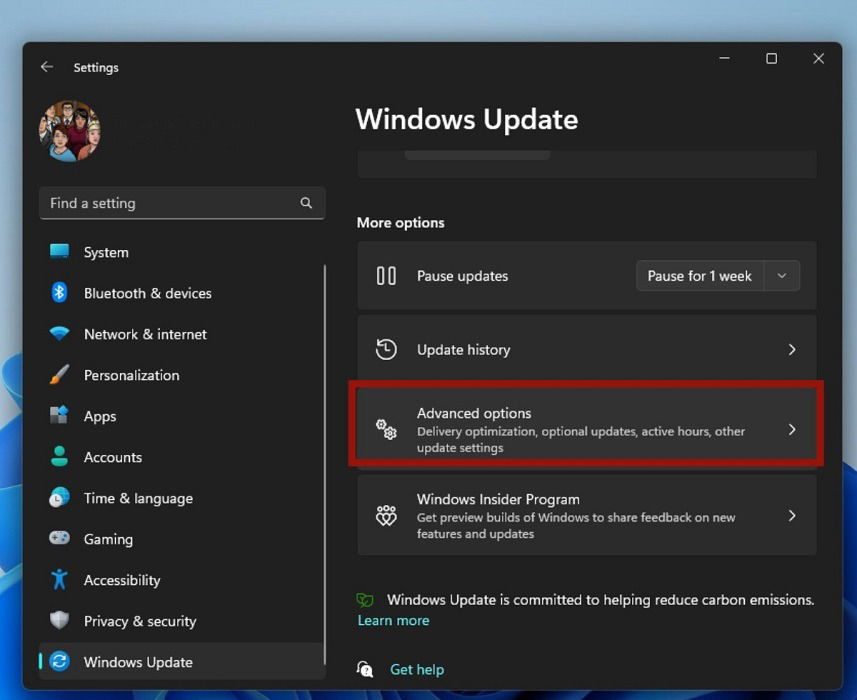This screenshot has width=857, height=700.
Task: Click the Accessibility person icon
Action: [61, 580]
